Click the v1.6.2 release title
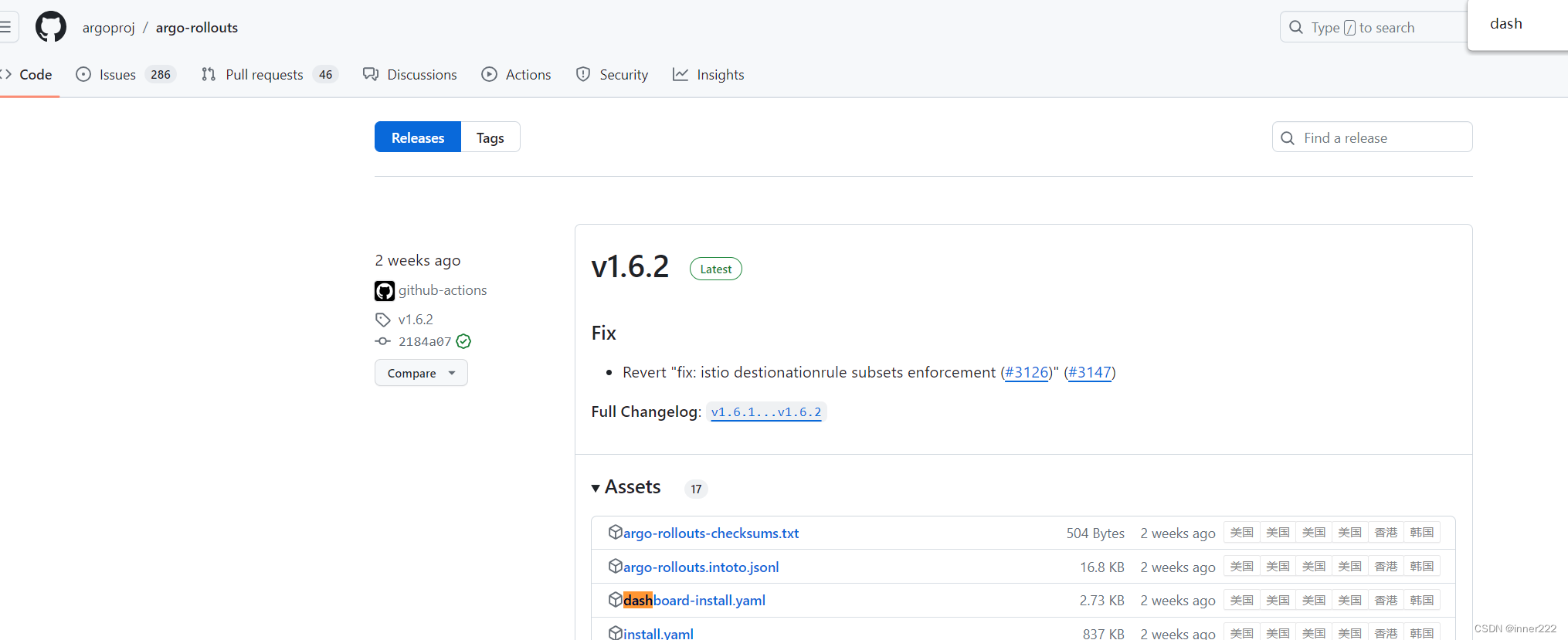Viewport: 1568px width, 640px height. (630, 266)
